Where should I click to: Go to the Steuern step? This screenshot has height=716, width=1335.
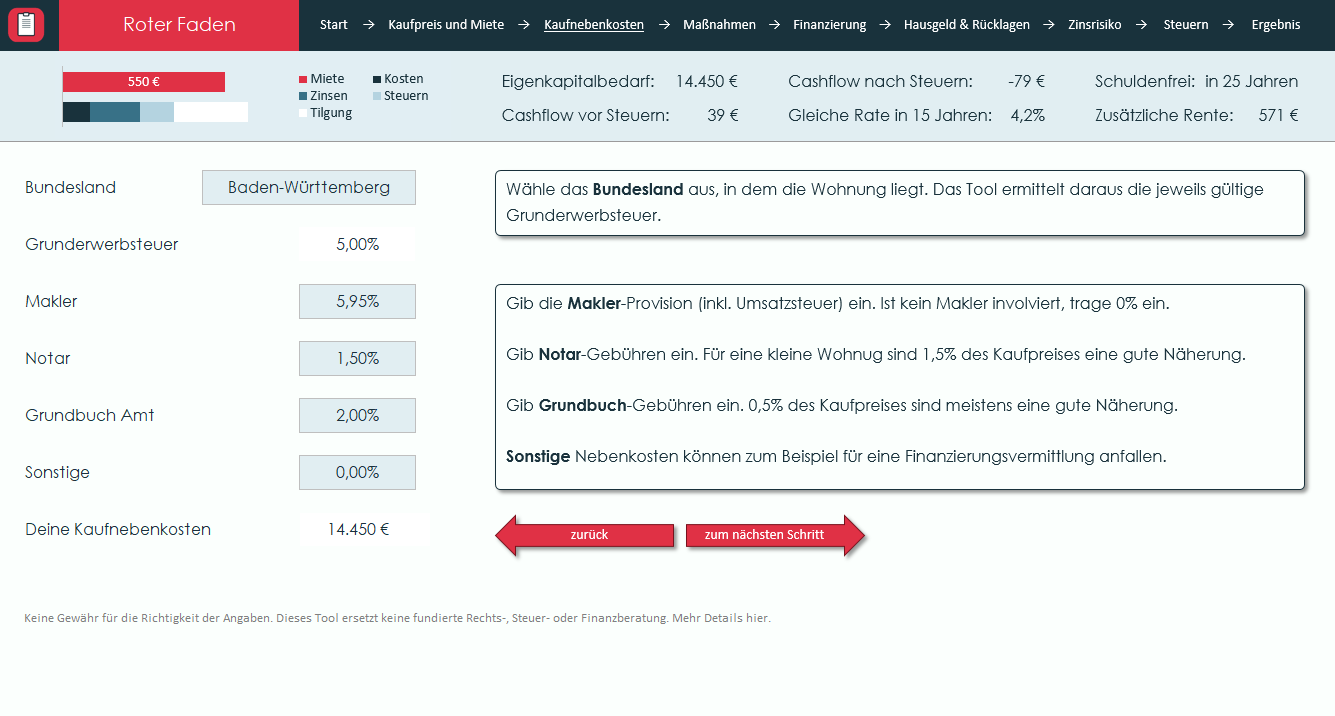[1185, 25]
